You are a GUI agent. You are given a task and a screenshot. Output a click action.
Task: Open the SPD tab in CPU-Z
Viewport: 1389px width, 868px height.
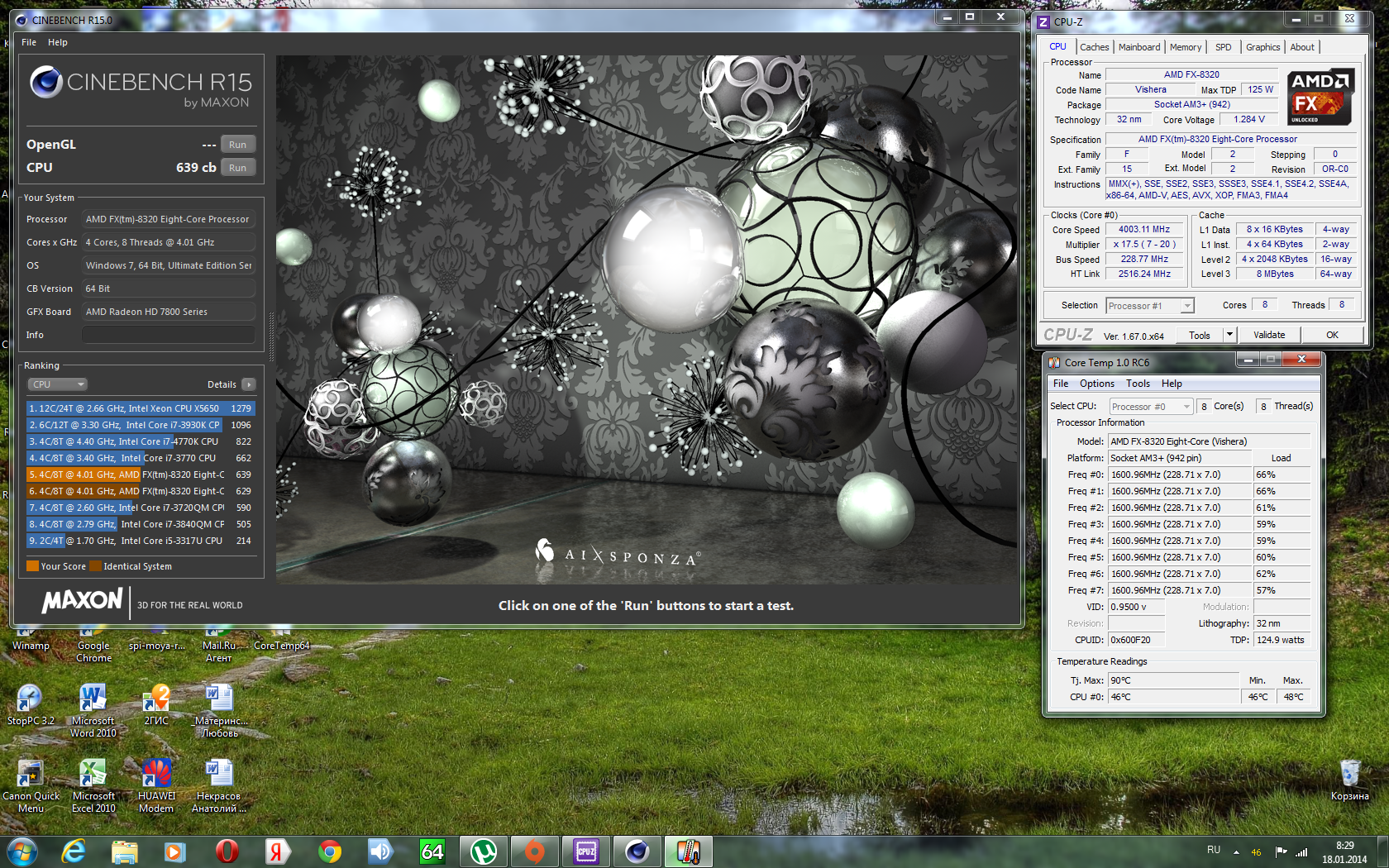(1224, 47)
